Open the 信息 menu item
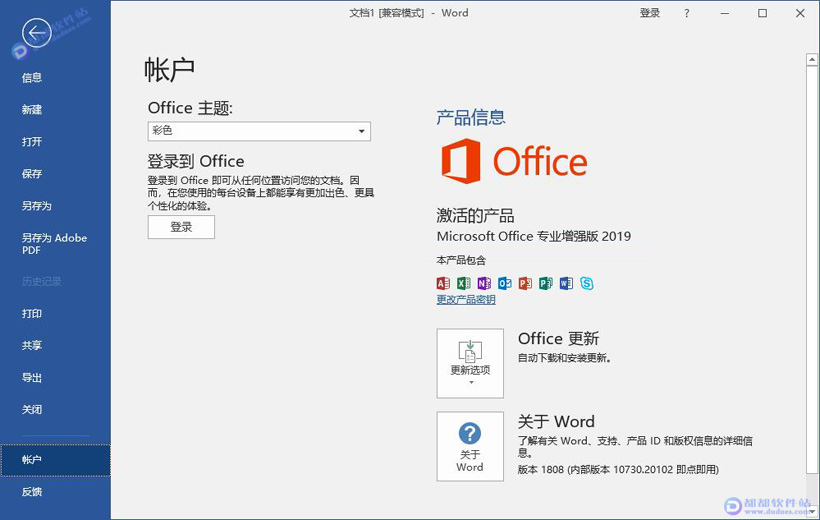The width and height of the screenshot is (820, 520). 32,78
